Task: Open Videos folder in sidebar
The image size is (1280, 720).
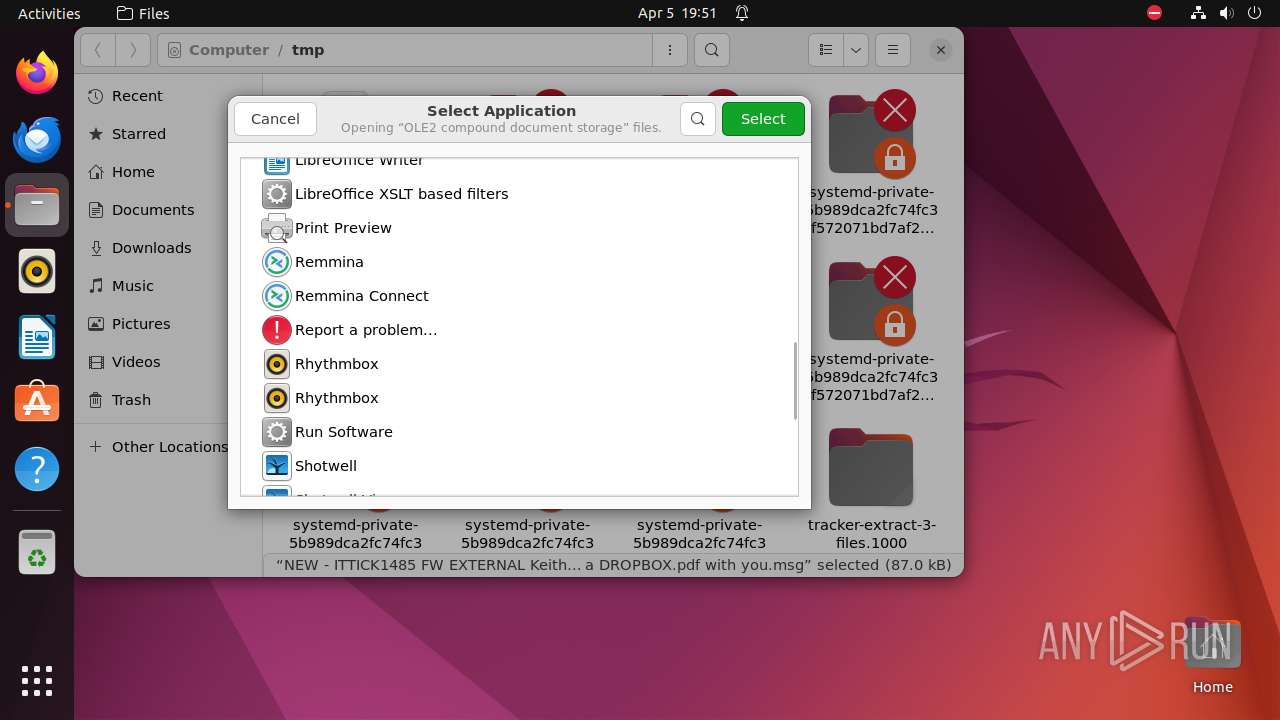Action: (136, 362)
